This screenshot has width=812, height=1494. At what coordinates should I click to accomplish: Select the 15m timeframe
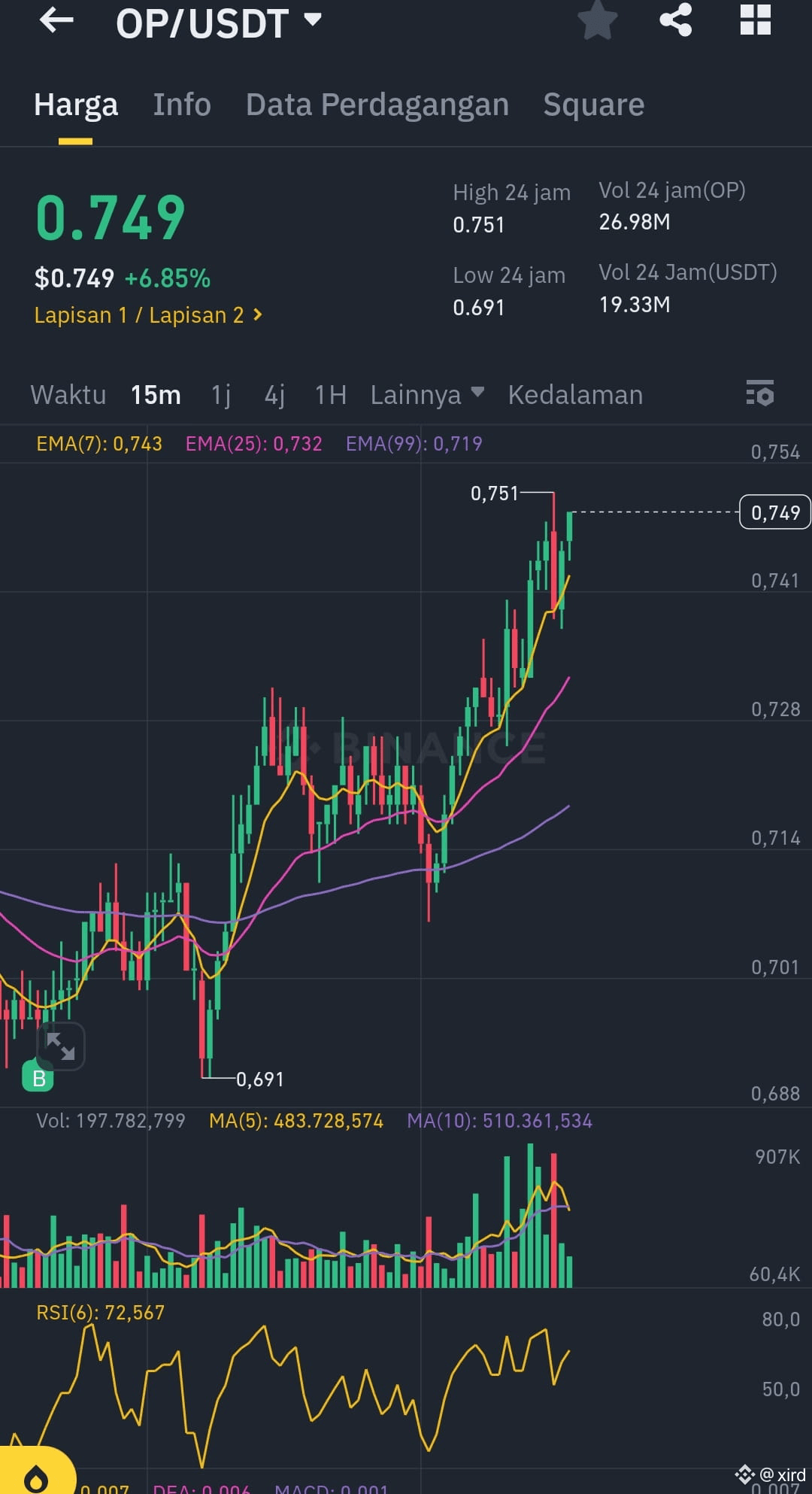tap(156, 394)
